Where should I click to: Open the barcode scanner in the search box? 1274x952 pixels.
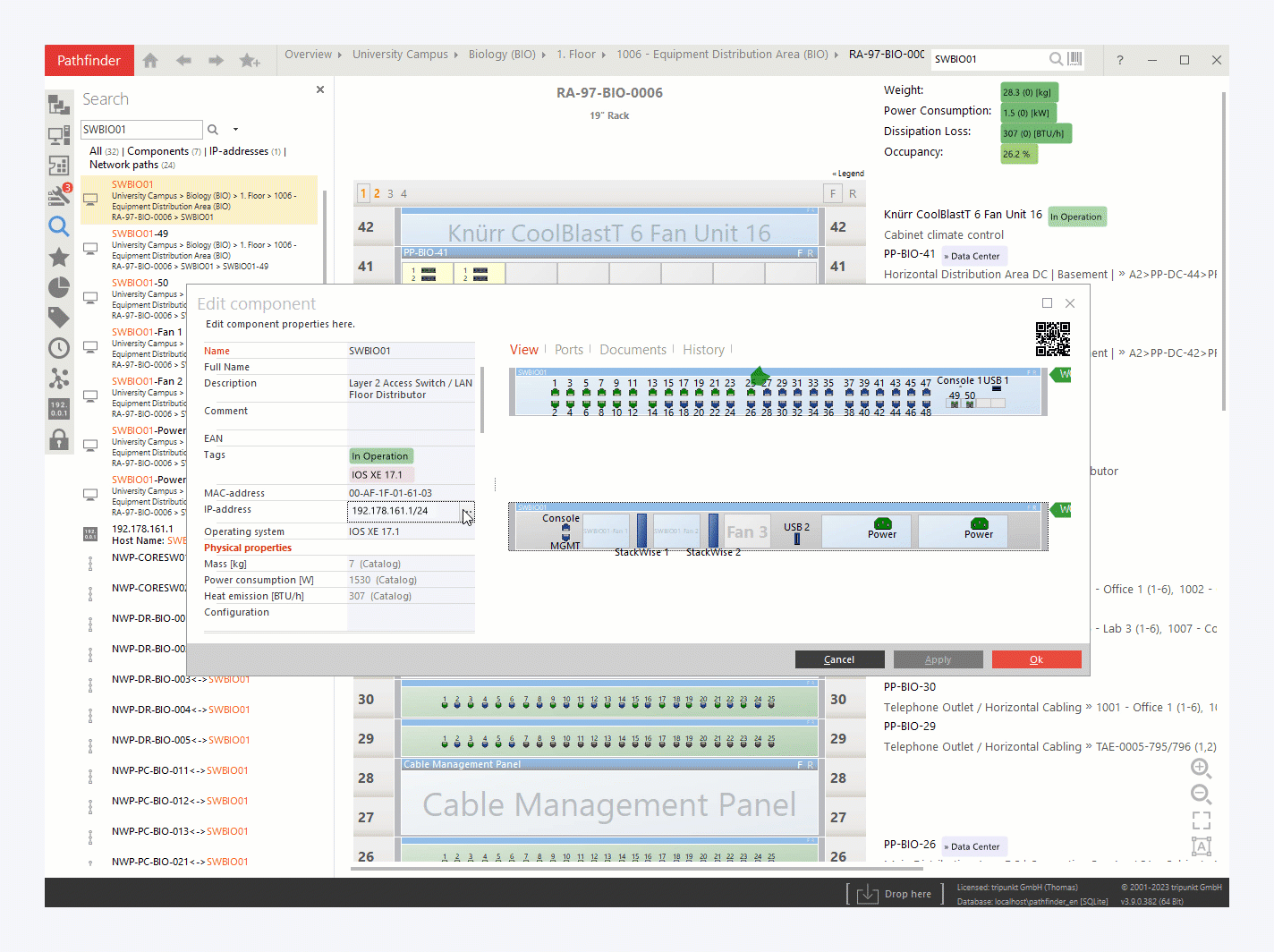[x=1074, y=59]
